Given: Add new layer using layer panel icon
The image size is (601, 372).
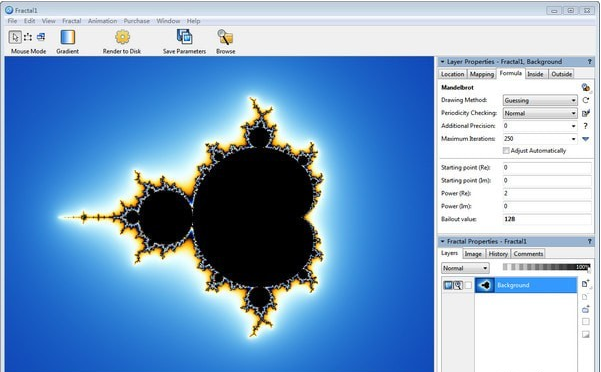Looking at the screenshot, I should coord(585,284).
